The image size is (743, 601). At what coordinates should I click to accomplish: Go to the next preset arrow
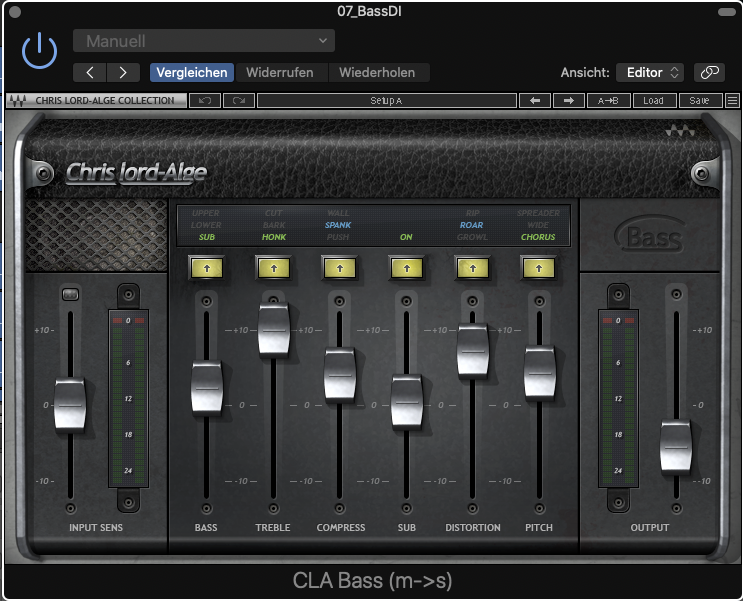coord(123,72)
